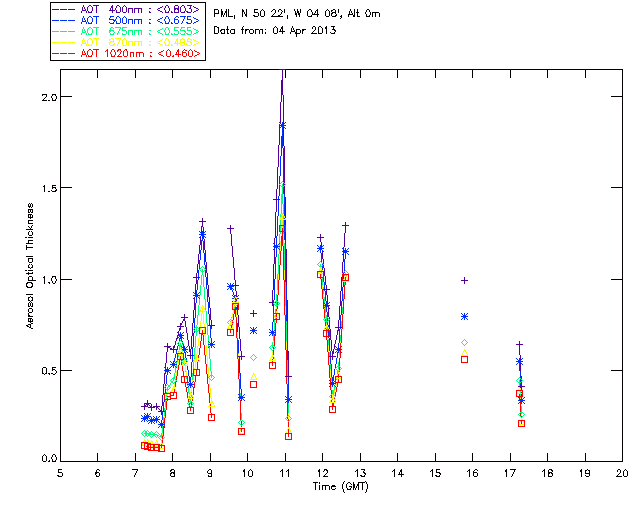Click the x-axis tick label 19
The width and height of the screenshot is (640, 512).
(585, 473)
